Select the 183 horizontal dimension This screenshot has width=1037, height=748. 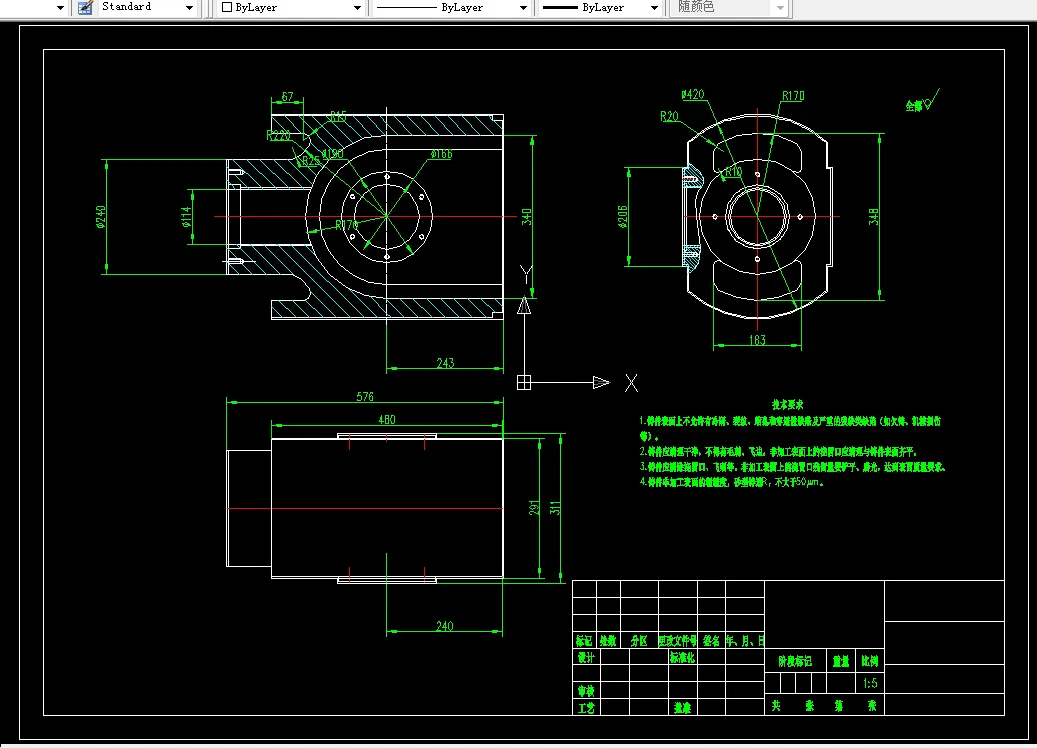pyautogui.click(x=757, y=340)
